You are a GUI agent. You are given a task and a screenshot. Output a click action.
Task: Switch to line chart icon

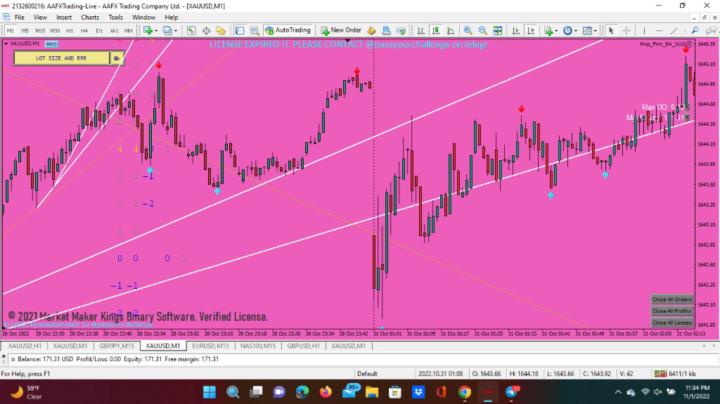(x=450, y=31)
